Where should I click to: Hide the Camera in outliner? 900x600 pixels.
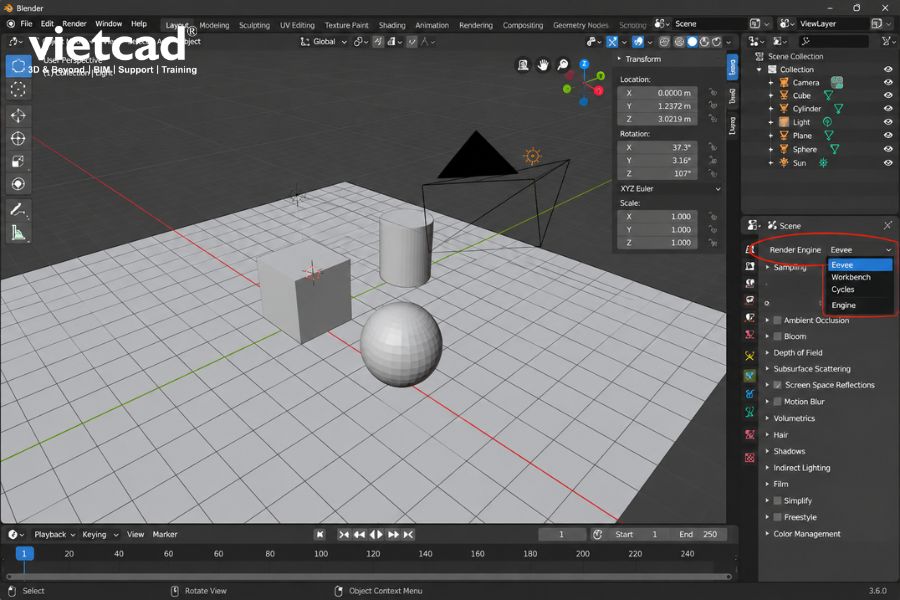[888, 82]
